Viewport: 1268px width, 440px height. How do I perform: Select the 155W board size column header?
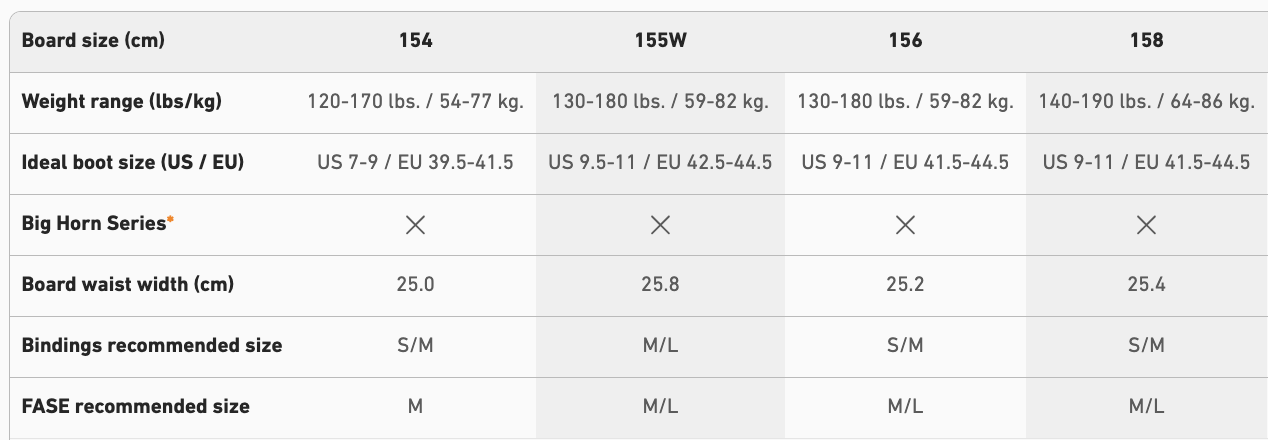[660, 41]
